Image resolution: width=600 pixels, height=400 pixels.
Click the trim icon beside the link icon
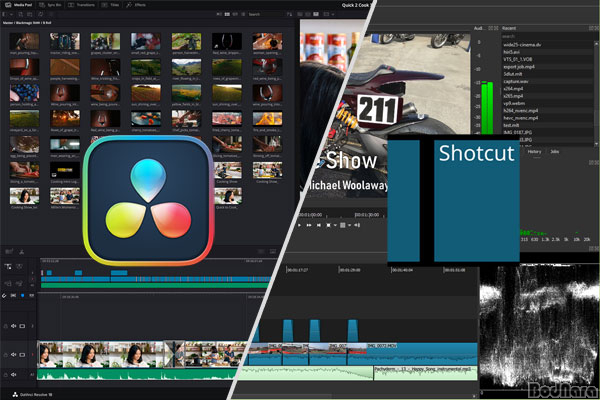pos(13,296)
